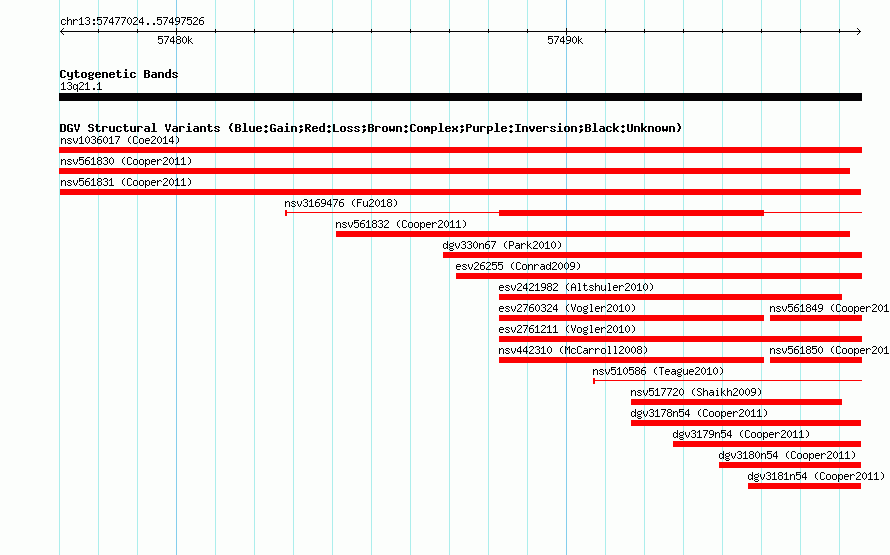Select the esv2761211 red bar
This screenshot has width=890, height=555.
(x=681, y=339)
